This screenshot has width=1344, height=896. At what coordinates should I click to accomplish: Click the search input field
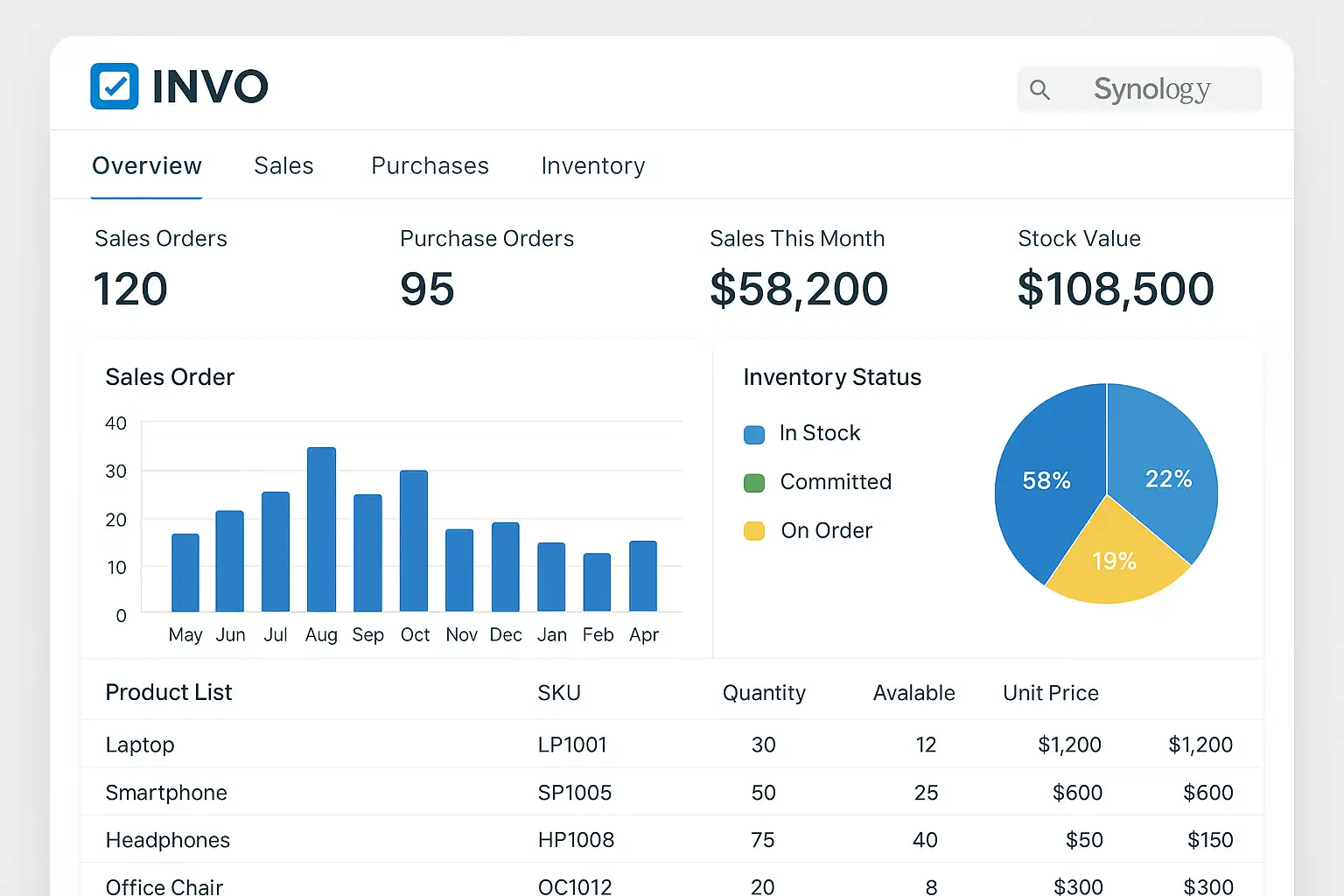[1151, 89]
